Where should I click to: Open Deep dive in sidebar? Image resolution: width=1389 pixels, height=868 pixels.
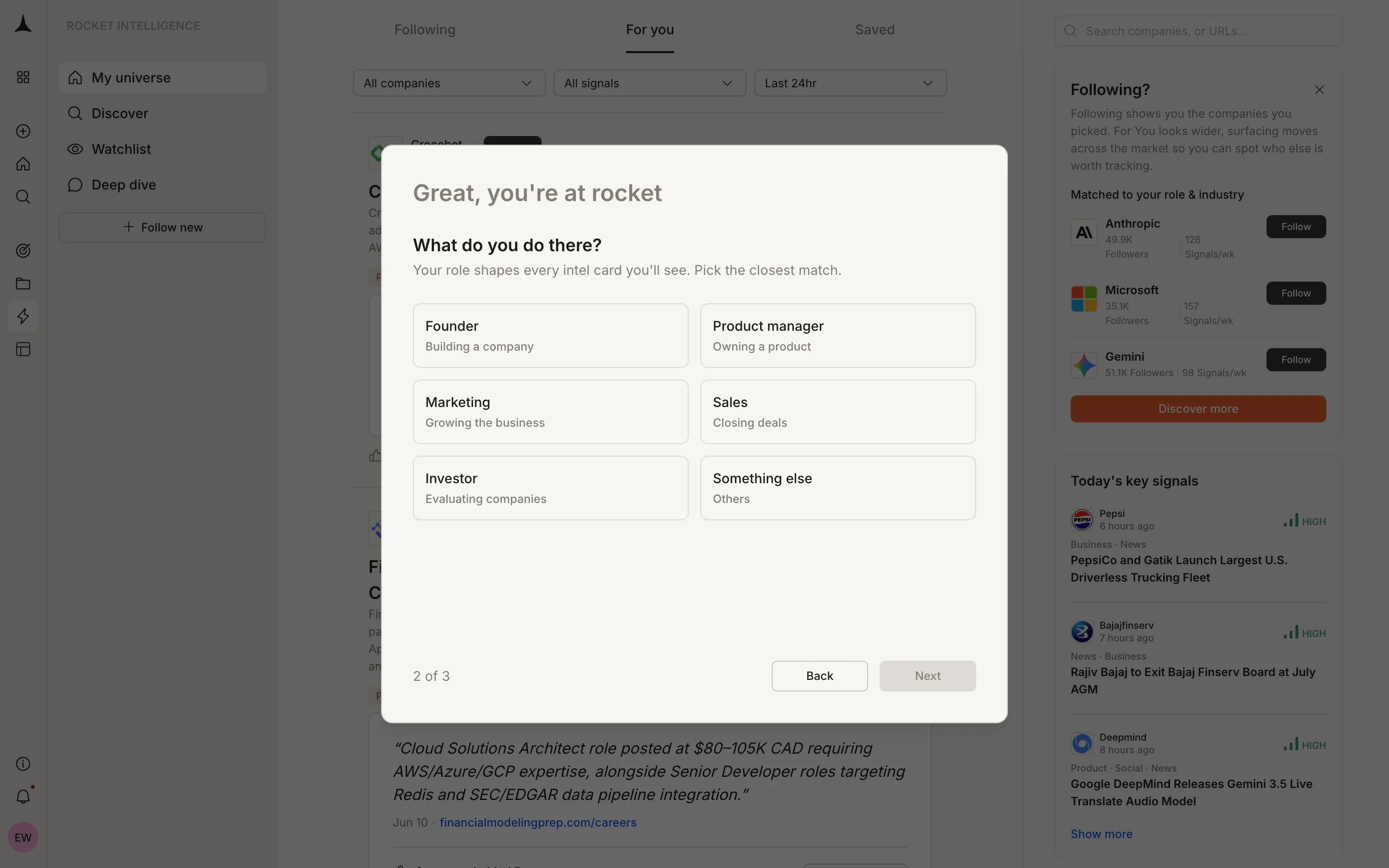tap(163, 184)
